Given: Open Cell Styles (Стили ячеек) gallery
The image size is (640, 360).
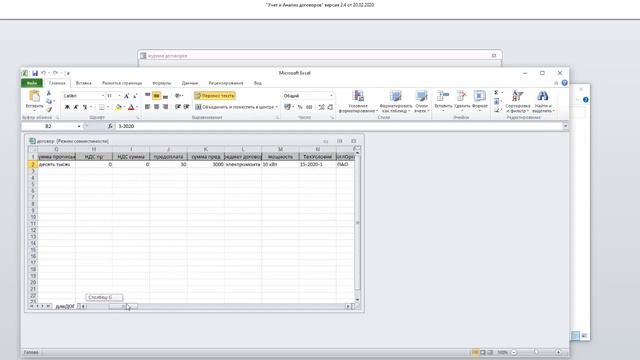Looking at the screenshot, I should click(x=421, y=102).
